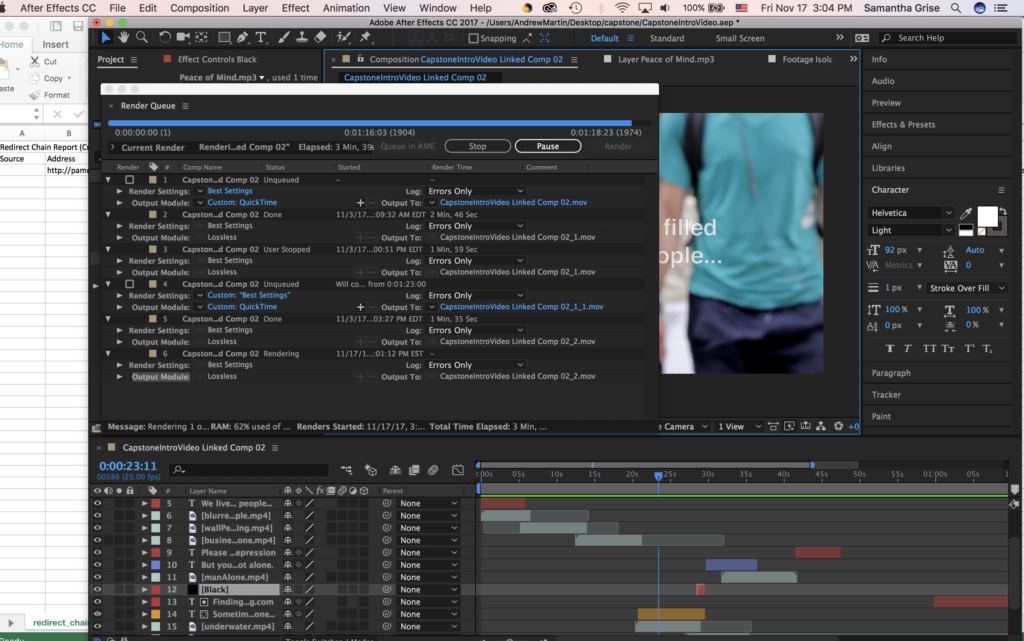Hide the [manAlone.mp4] layer via eye icon
This screenshot has height=641, width=1024.
[x=97, y=578]
